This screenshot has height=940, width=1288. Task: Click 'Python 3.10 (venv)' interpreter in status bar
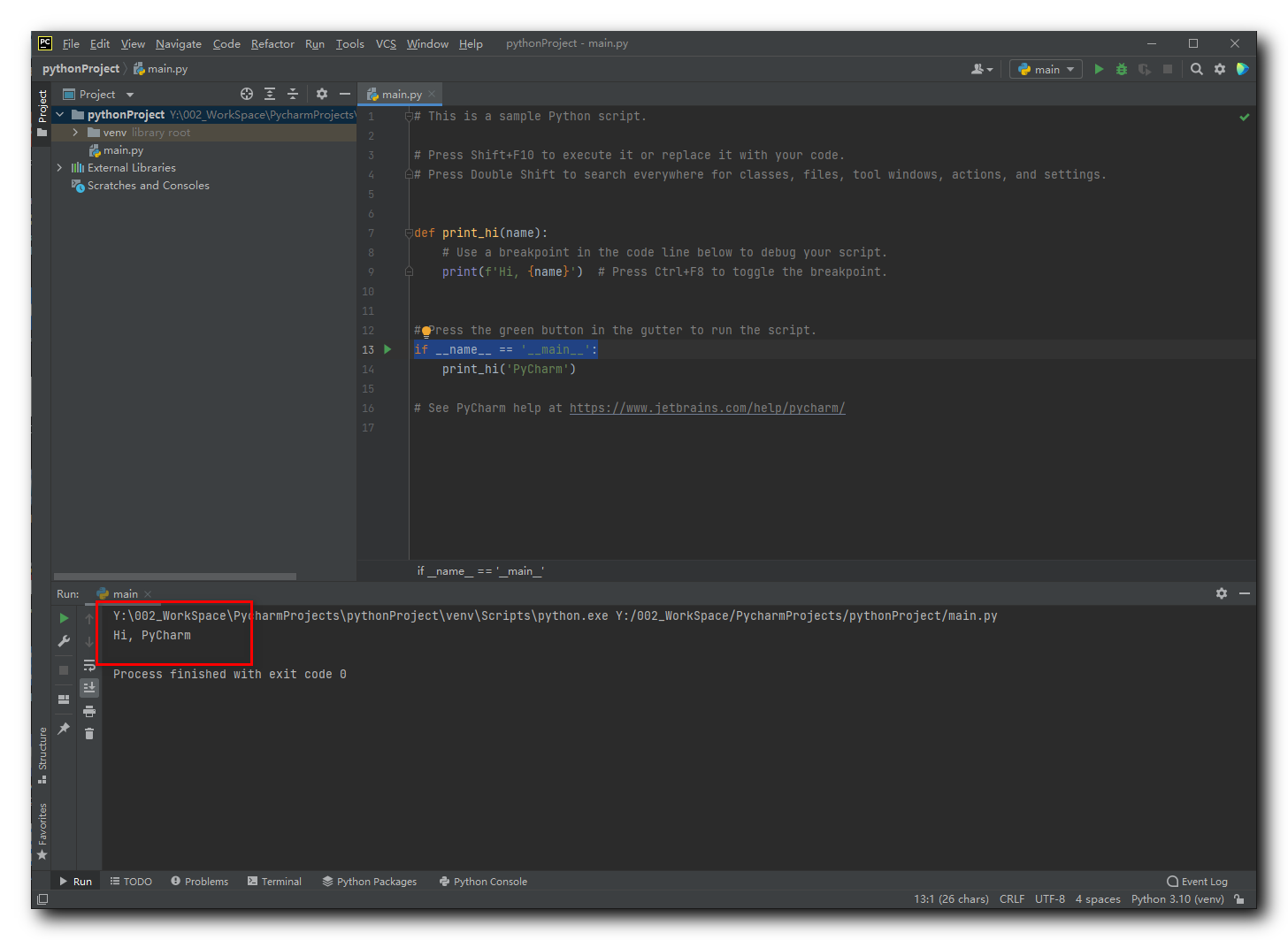pos(1177,898)
